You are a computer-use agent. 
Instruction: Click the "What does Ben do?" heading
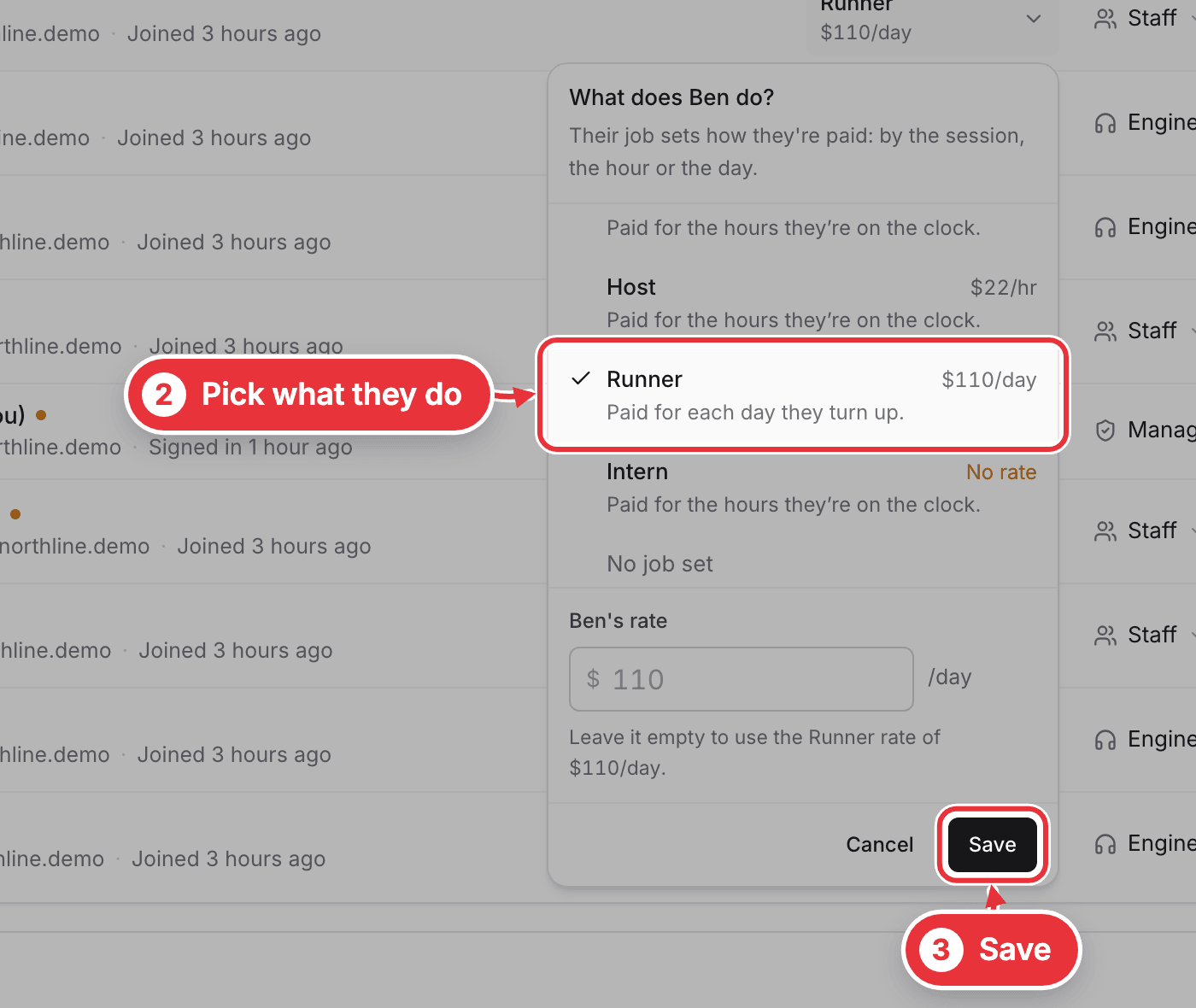pyautogui.click(x=671, y=97)
